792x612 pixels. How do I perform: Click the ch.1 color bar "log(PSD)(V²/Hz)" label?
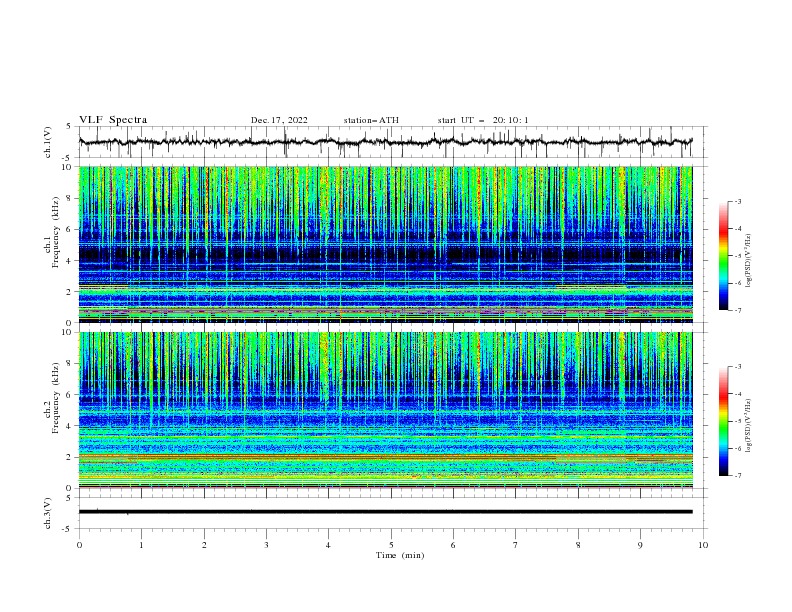point(748,261)
